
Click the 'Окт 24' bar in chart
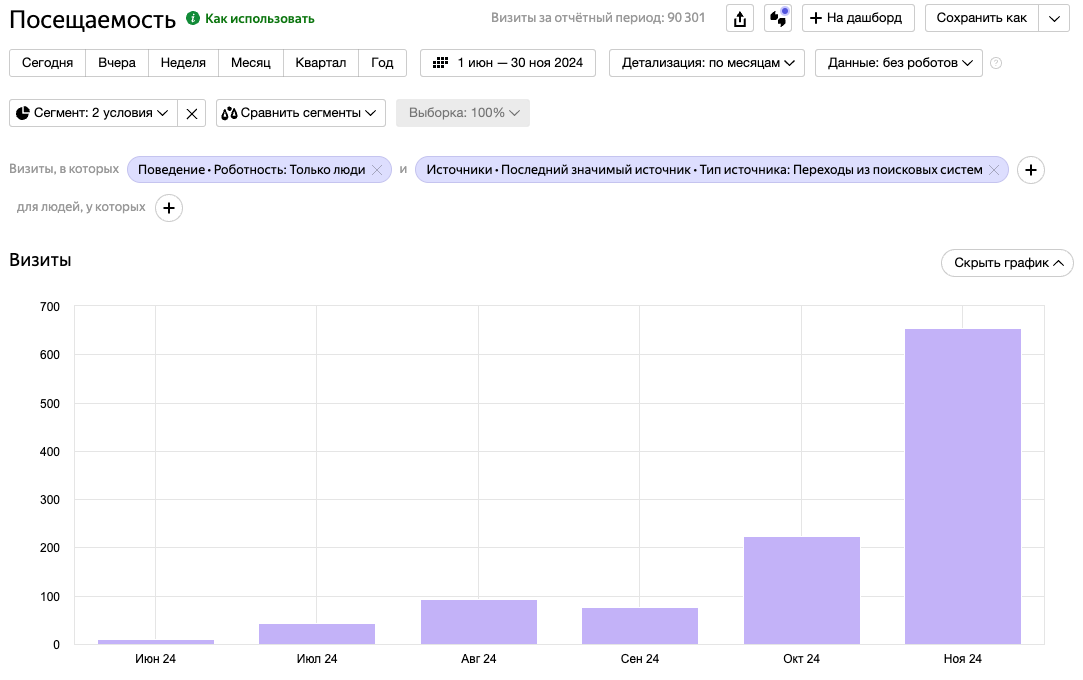click(802, 591)
